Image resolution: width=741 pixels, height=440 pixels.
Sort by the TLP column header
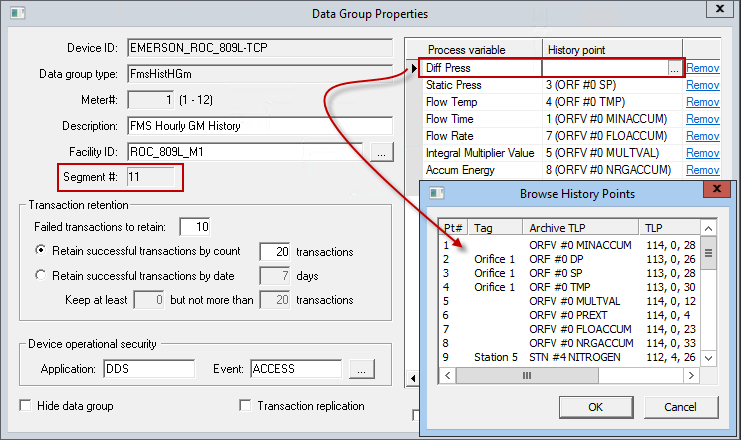pos(669,228)
